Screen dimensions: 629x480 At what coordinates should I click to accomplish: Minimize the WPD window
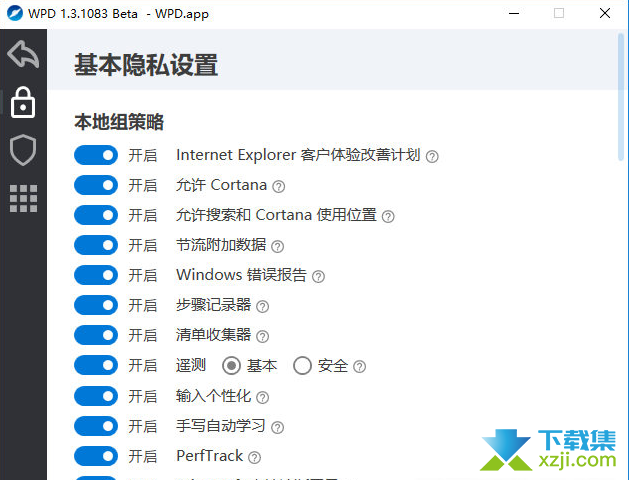(x=514, y=13)
